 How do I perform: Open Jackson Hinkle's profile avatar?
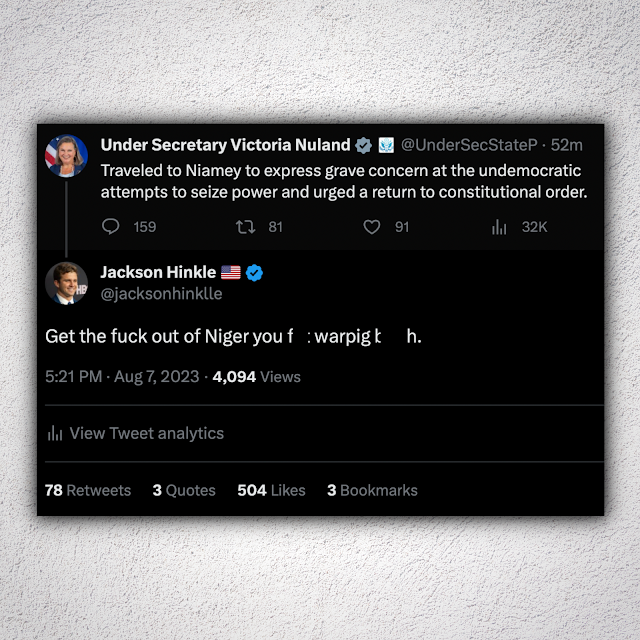point(66,283)
